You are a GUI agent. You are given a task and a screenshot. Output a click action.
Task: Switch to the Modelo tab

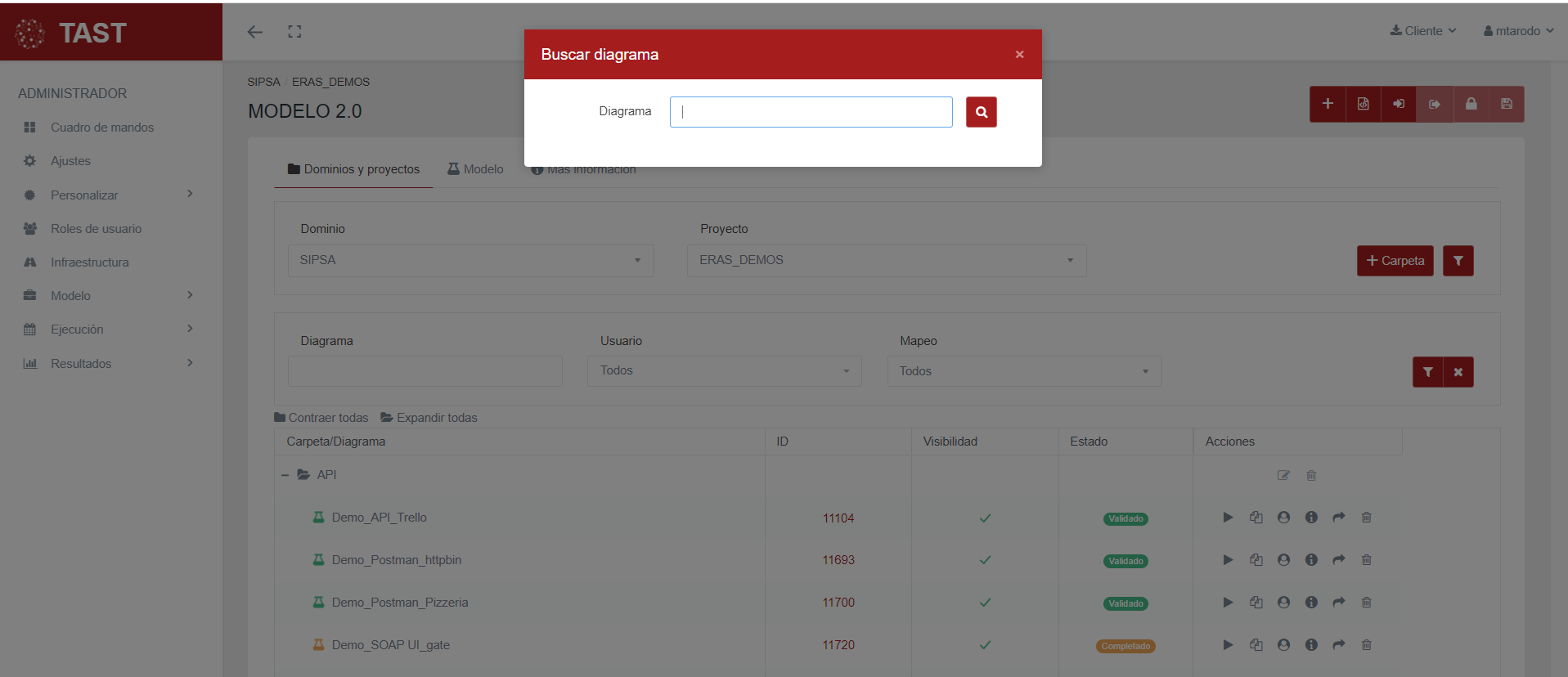click(475, 169)
